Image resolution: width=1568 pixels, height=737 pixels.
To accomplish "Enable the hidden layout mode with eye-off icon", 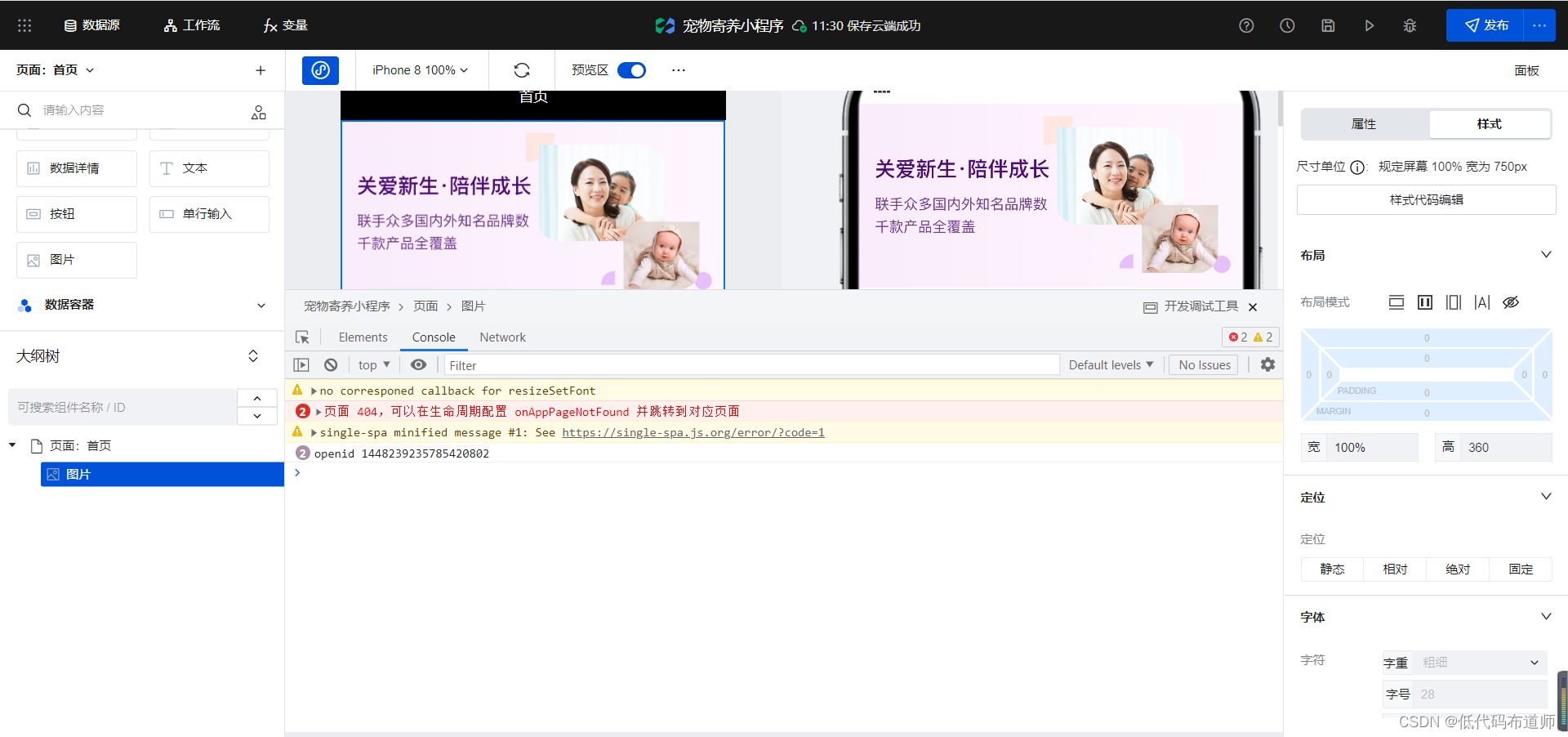I will [1510, 302].
